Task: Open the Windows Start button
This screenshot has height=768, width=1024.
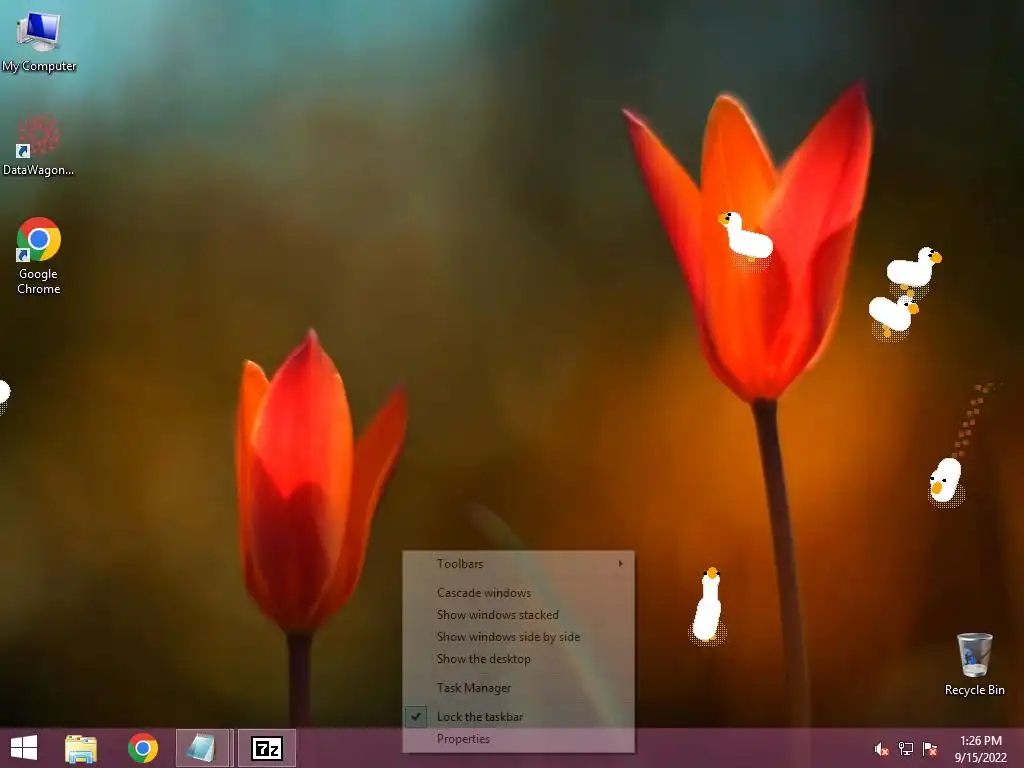Action: (x=24, y=748)
